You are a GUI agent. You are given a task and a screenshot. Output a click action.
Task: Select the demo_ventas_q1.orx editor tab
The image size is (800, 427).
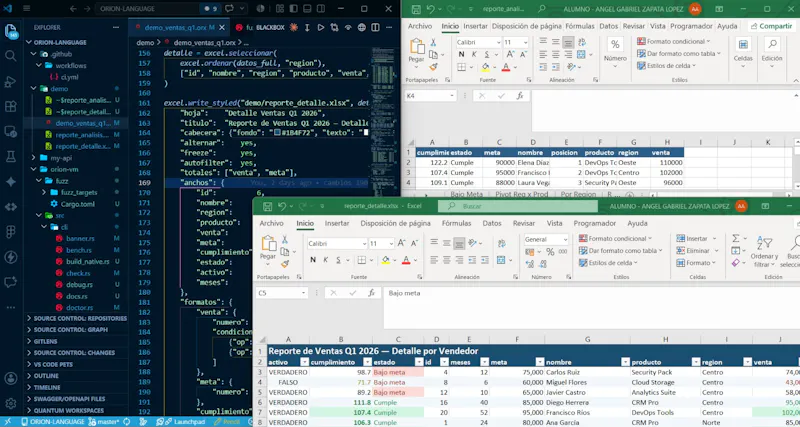(179, 28)
